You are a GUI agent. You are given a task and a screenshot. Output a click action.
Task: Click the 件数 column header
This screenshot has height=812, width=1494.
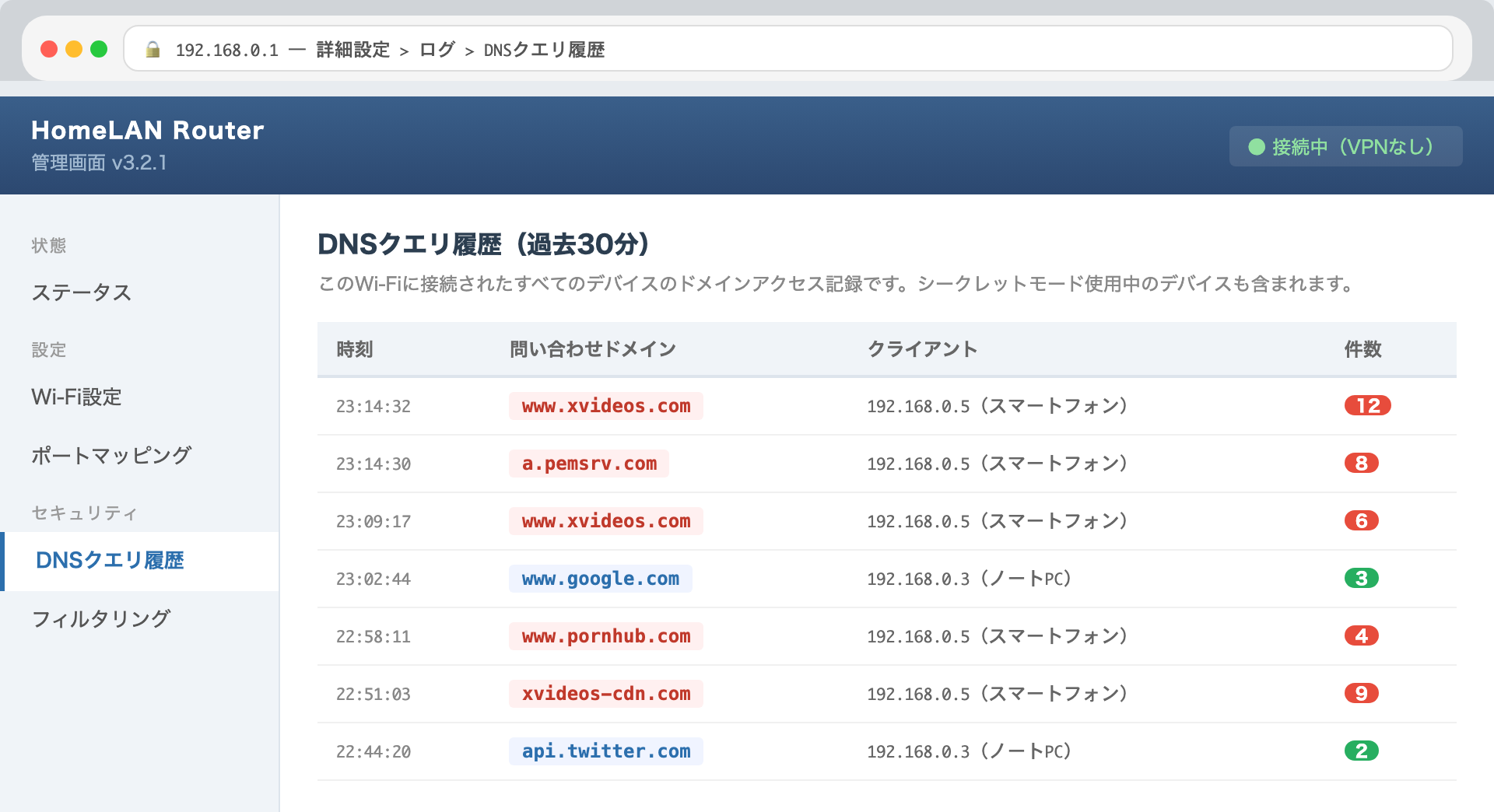pyautogui.click(x=1362, y=349)
